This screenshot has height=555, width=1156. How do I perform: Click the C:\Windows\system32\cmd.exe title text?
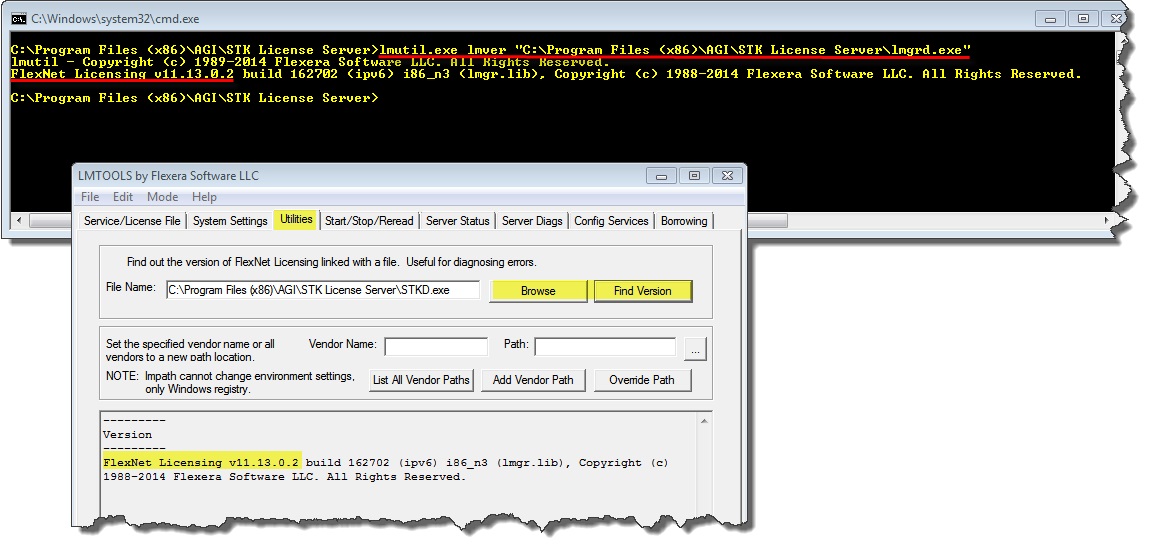click(x=115, y=19)
